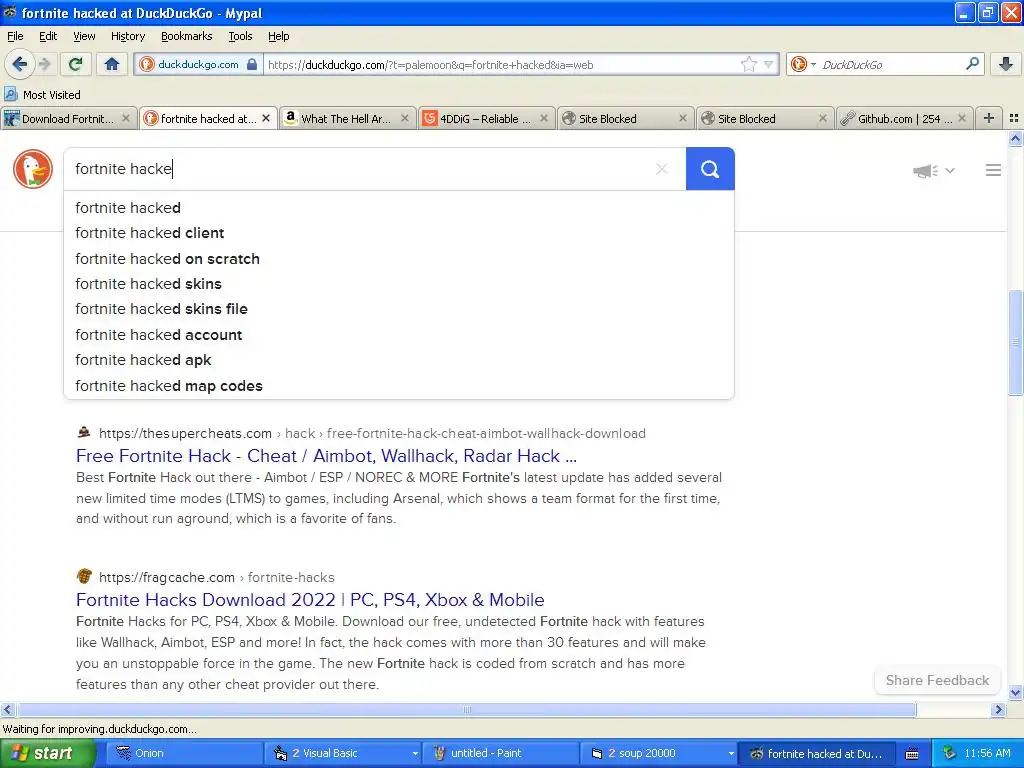Open a new tab with plus button
The width and height of the screenshot is (1024, 768).
tap(989, 118)
